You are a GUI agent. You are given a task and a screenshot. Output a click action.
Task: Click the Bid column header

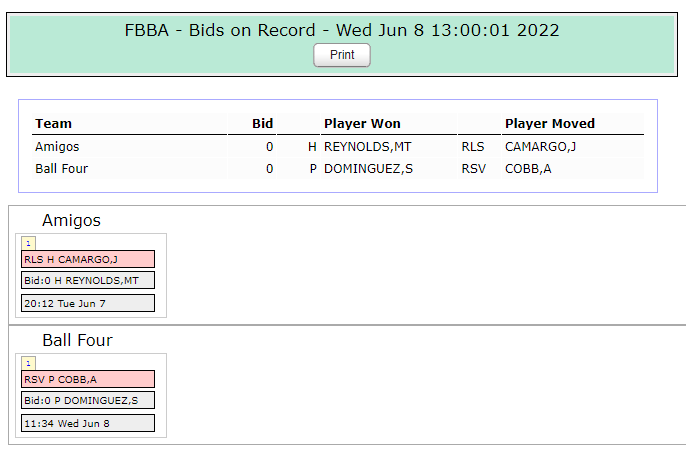262,123
